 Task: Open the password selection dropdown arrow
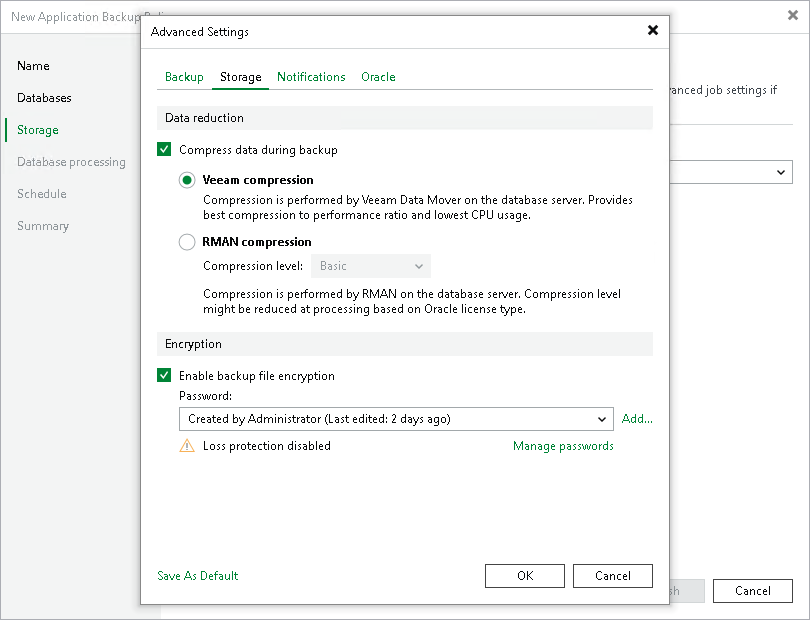coord(603,419)
